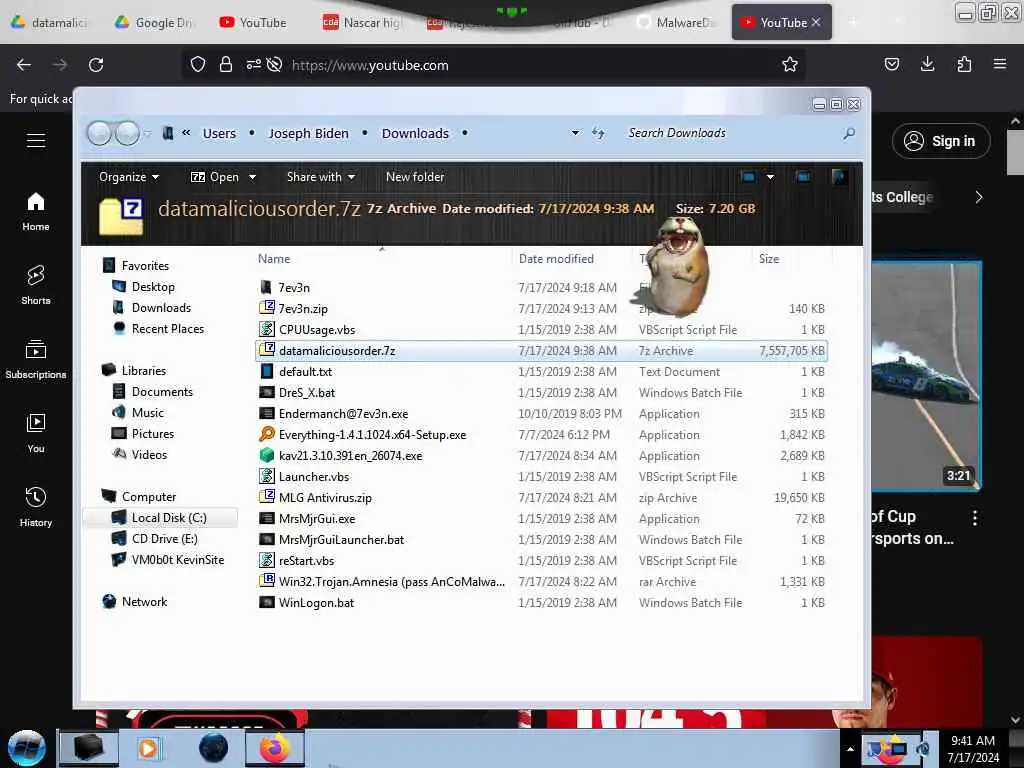Click New folder in Explorer toolbar

(415, 177)
